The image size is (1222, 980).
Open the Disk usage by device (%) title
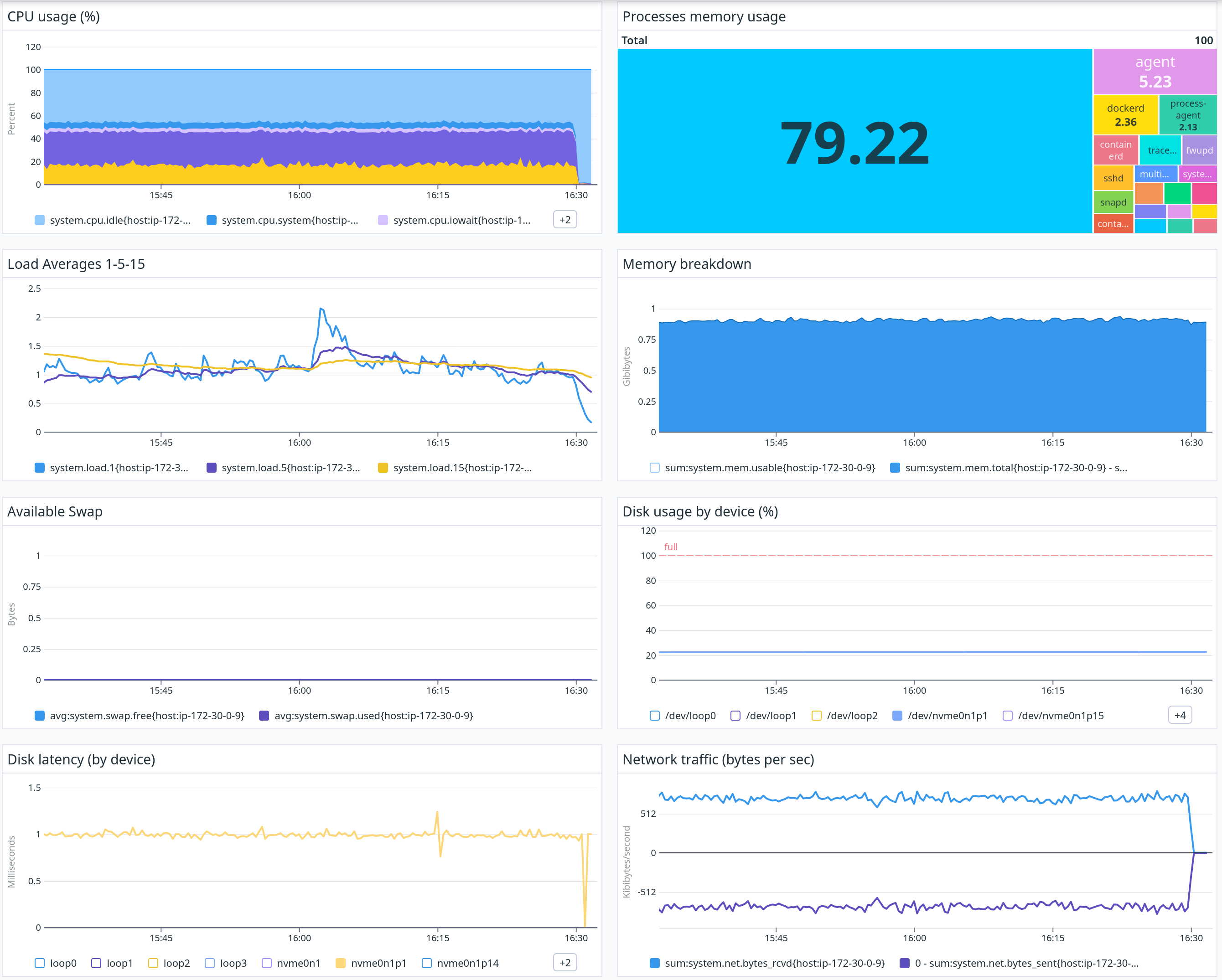tap(700, 511)
